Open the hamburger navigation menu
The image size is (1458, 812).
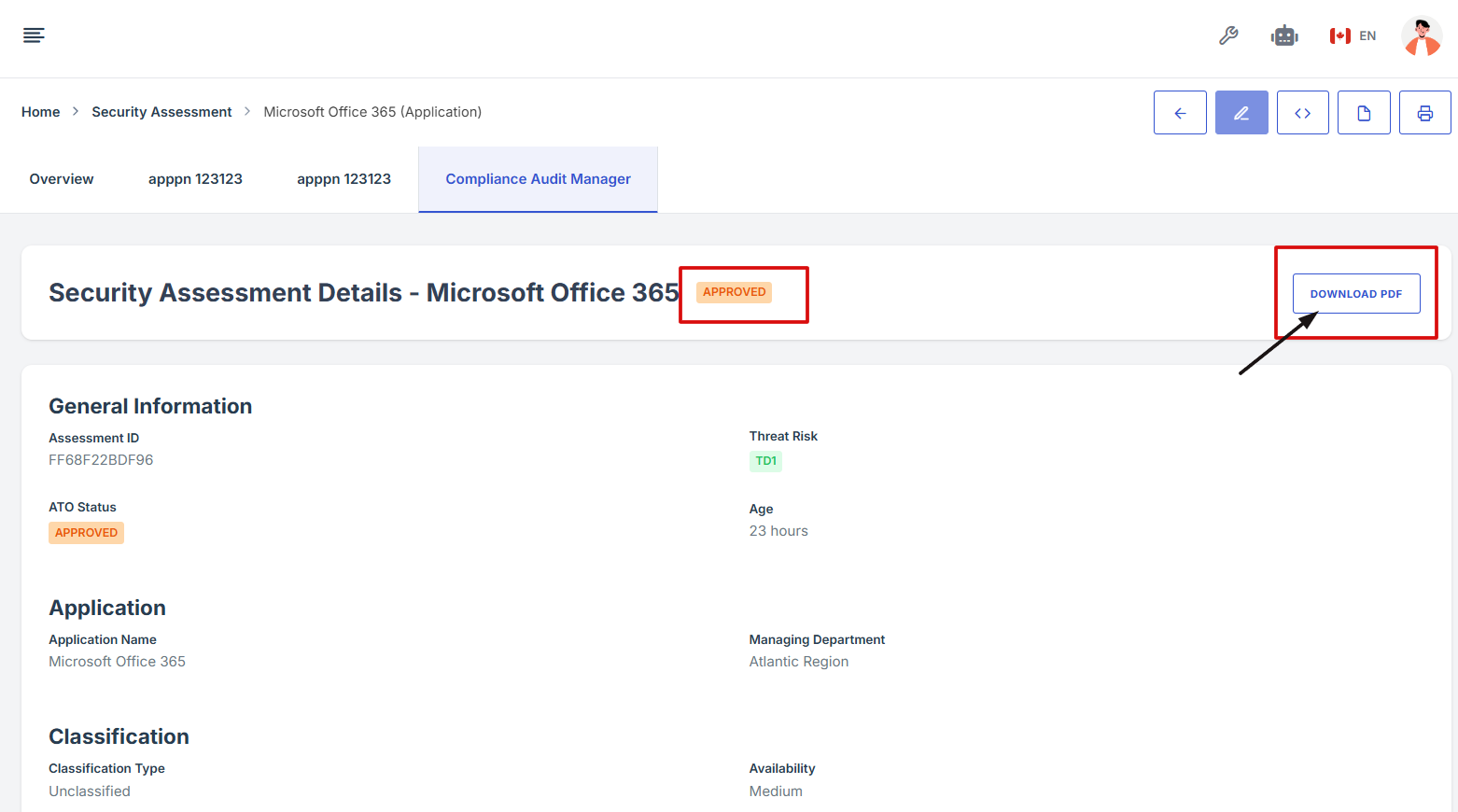(34, 35)
